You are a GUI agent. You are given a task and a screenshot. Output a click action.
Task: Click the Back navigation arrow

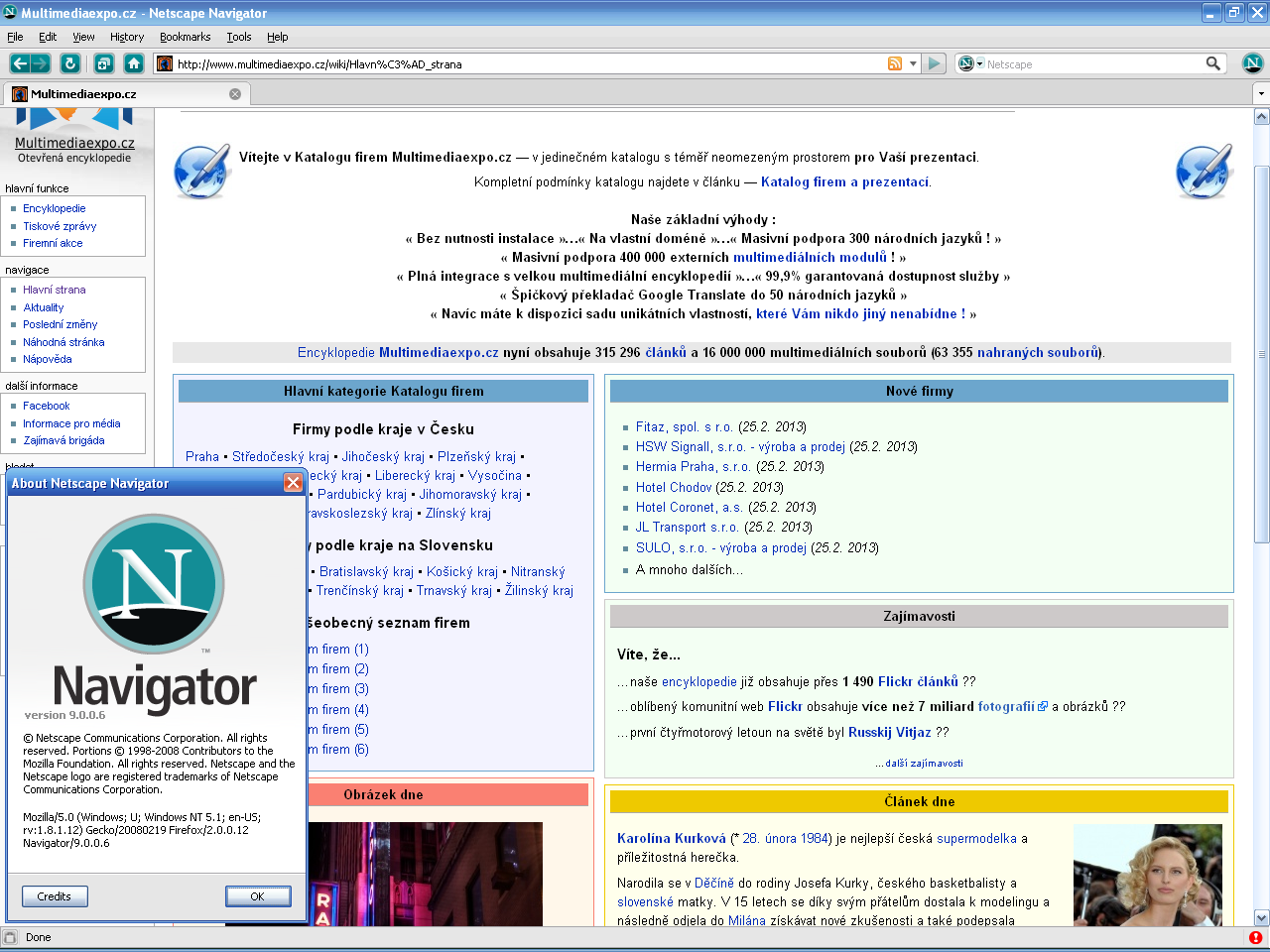[20, 63]
